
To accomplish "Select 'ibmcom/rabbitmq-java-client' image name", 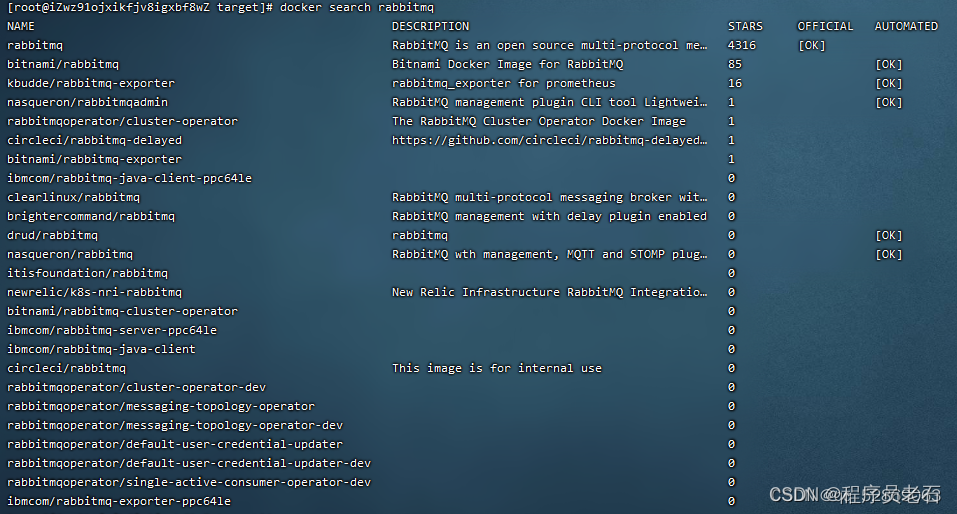I will 101,349.
